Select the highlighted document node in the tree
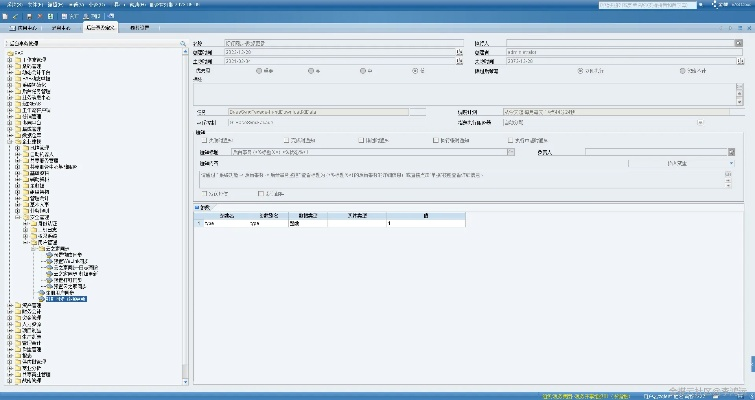 (x=66, y=298)
